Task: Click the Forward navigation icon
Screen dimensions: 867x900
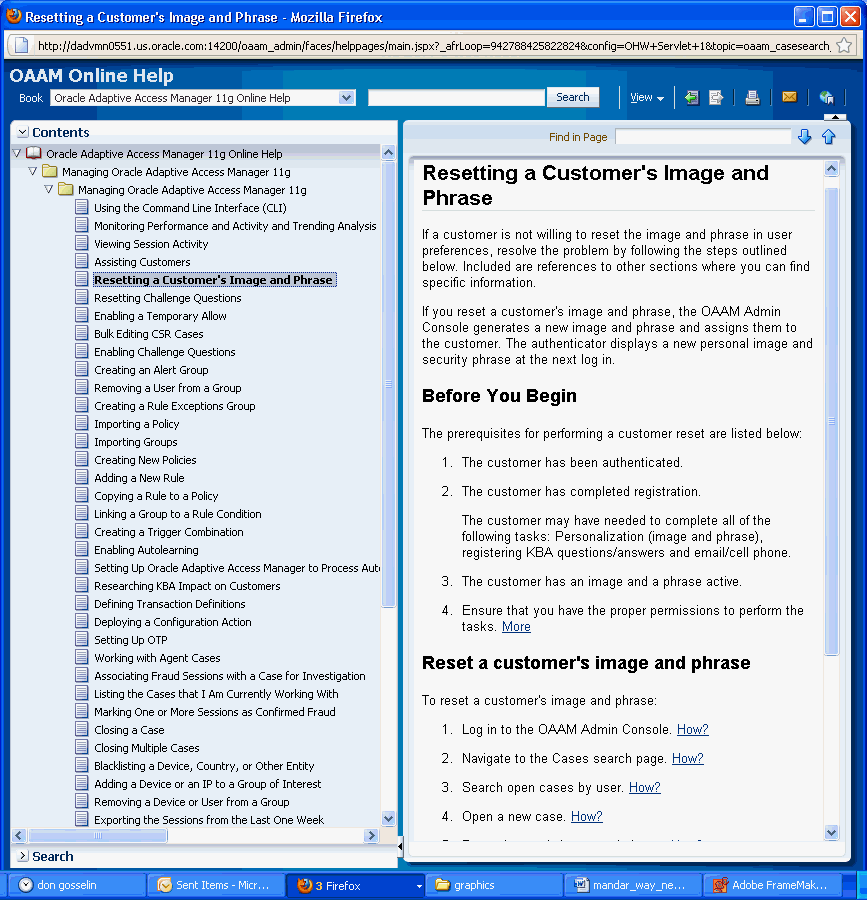Action: 716,97
